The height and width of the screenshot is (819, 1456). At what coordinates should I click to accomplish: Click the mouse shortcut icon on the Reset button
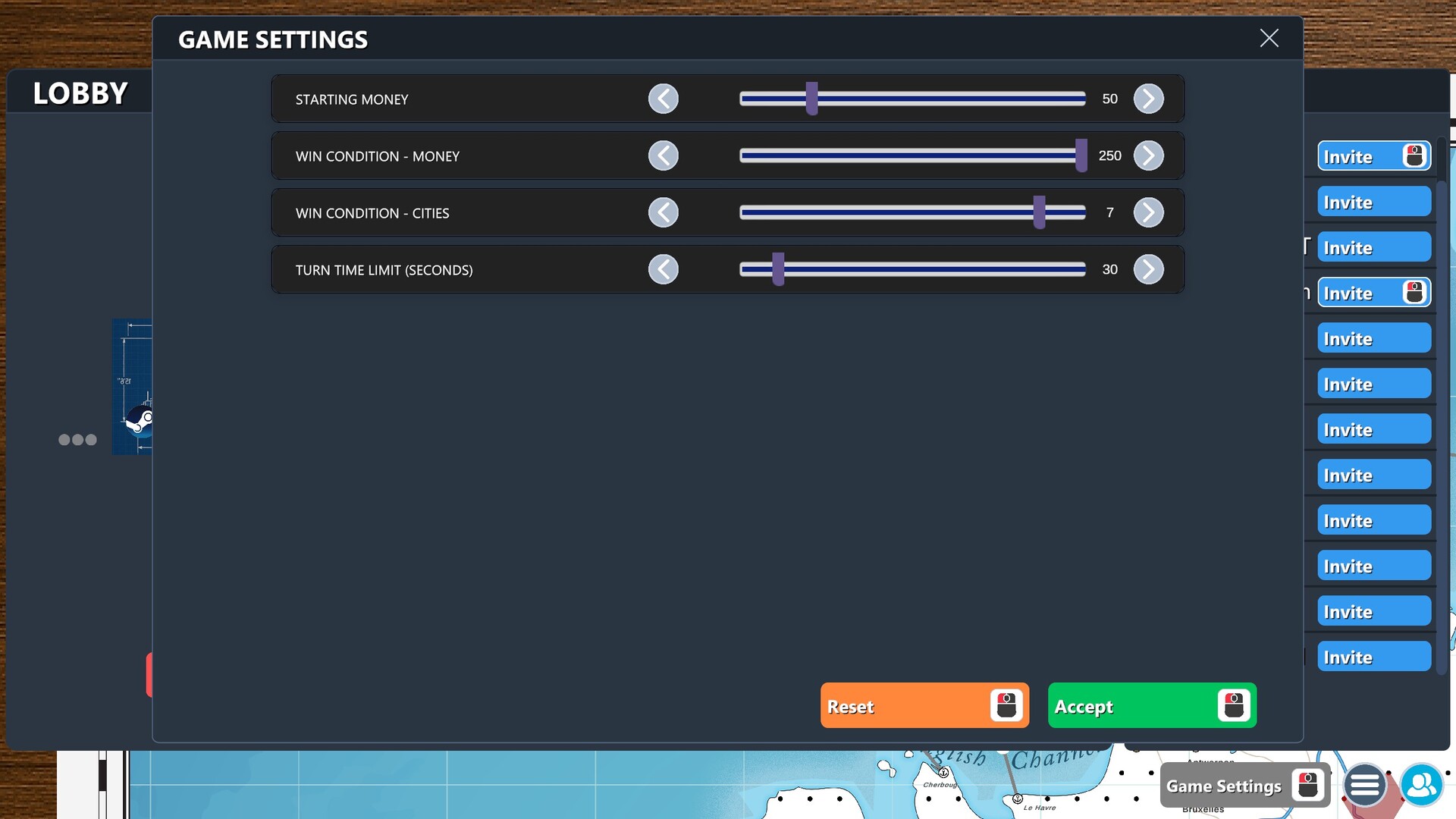pos(1007,705)
